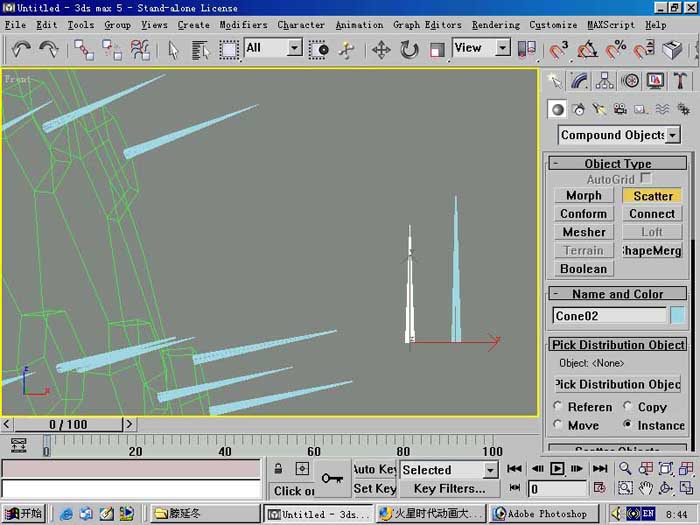Toggle the 3D Snap magnet
The image size is (700, 525).
pos(558,50)
